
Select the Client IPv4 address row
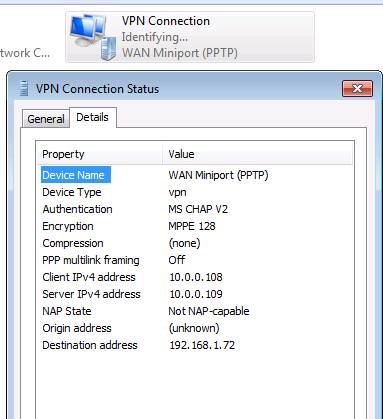click(x=195, y=277)
